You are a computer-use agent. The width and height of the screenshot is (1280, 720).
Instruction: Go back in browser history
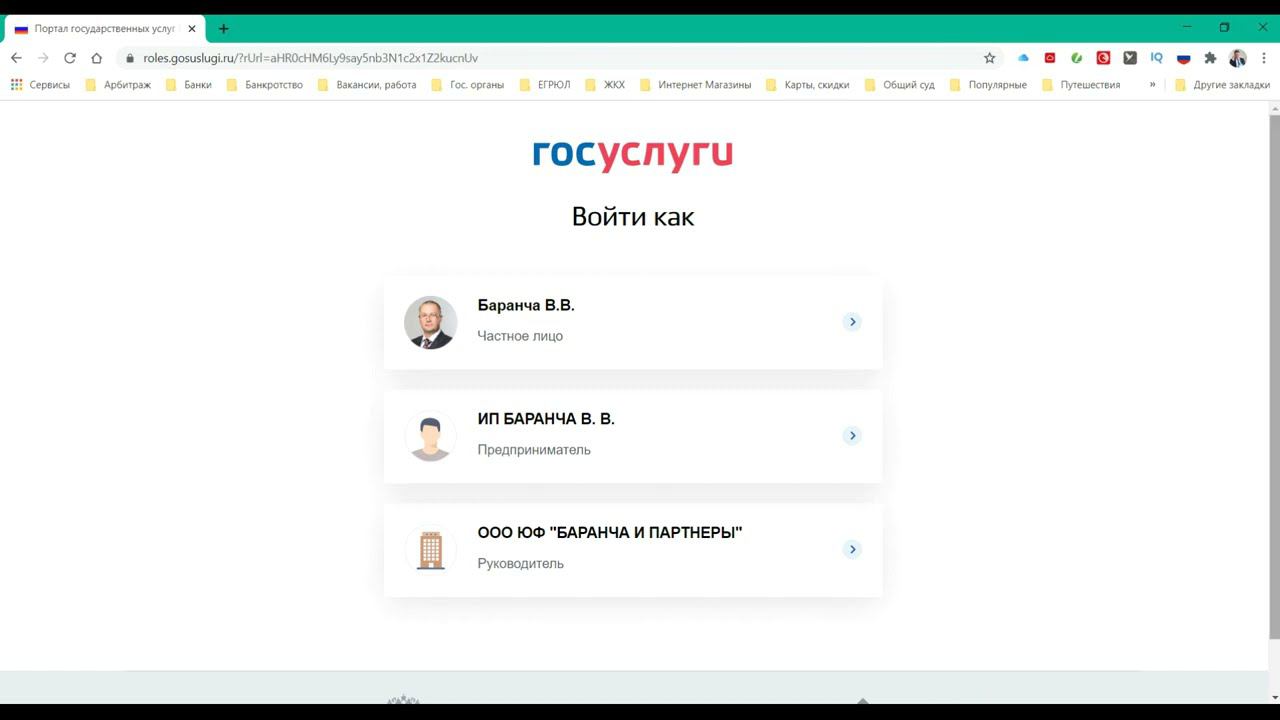(x=16, y=58)
